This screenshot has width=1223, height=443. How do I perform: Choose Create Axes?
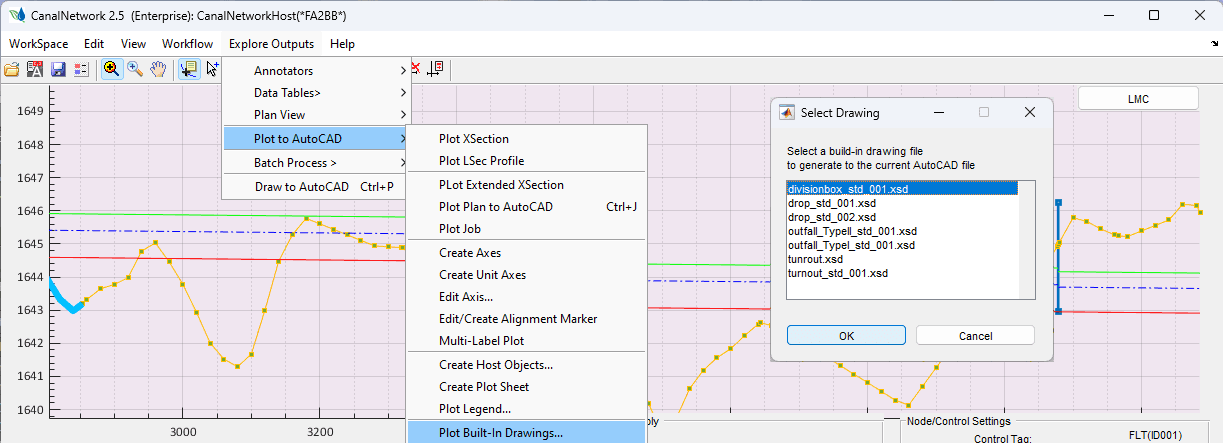(527, 253)
